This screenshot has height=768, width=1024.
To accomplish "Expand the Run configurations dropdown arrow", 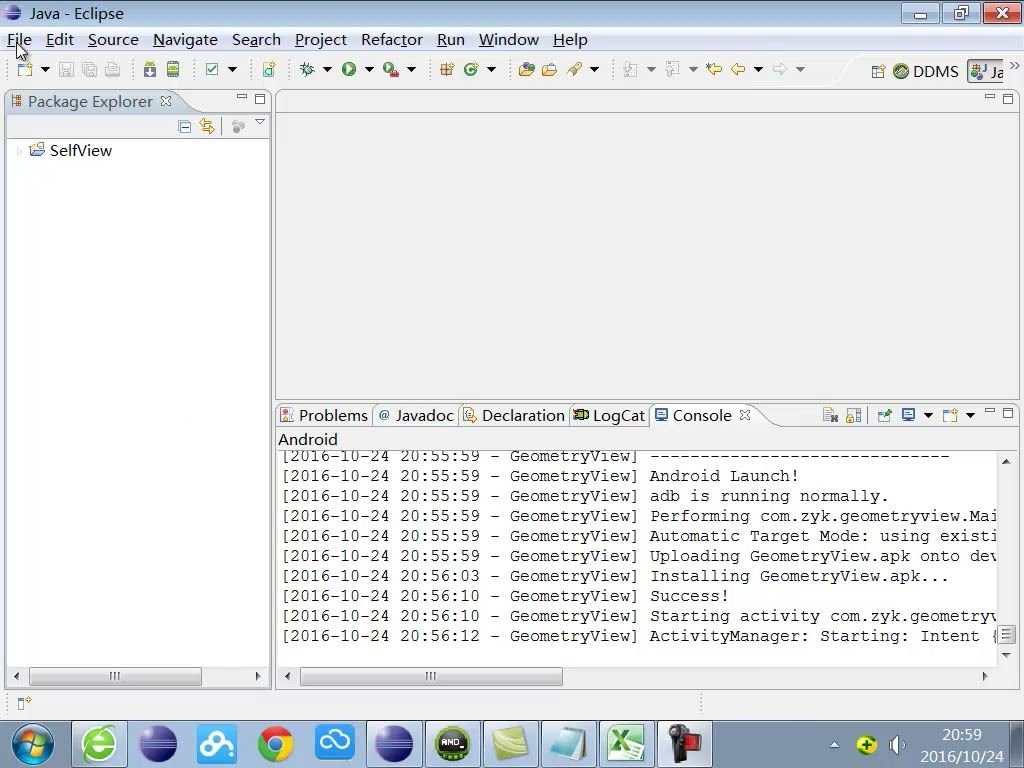I will click(369, 69).
